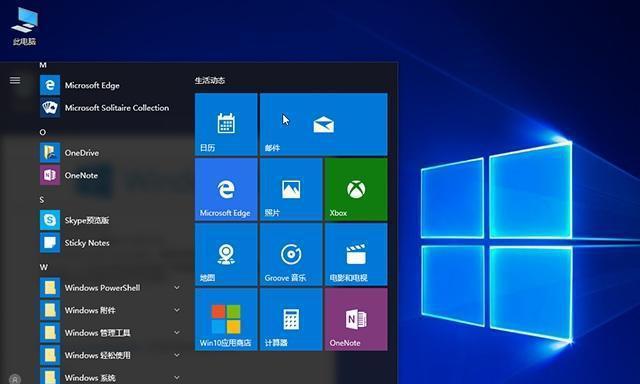Viewport: 640px width, 384px height.
Task: Click the Windows PowerShell folder icon
Action: pyautogui.click(x=50, y=288)
